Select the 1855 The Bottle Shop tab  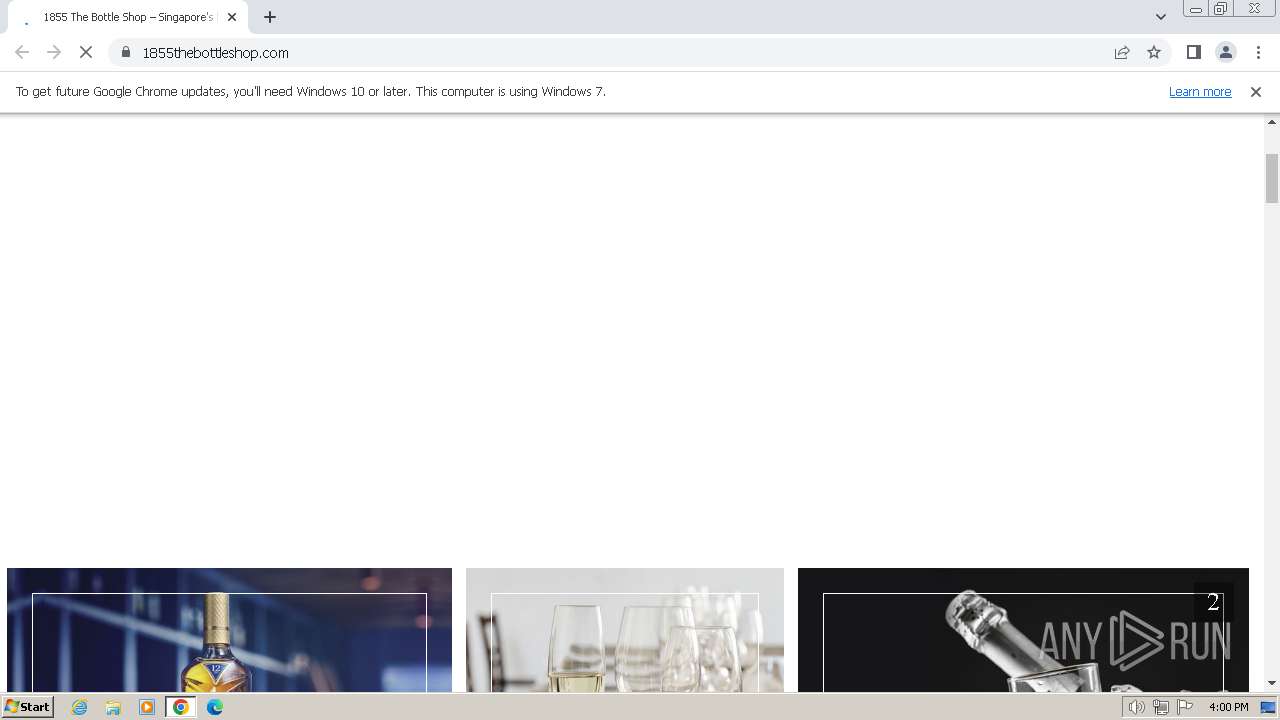(126, 17)
